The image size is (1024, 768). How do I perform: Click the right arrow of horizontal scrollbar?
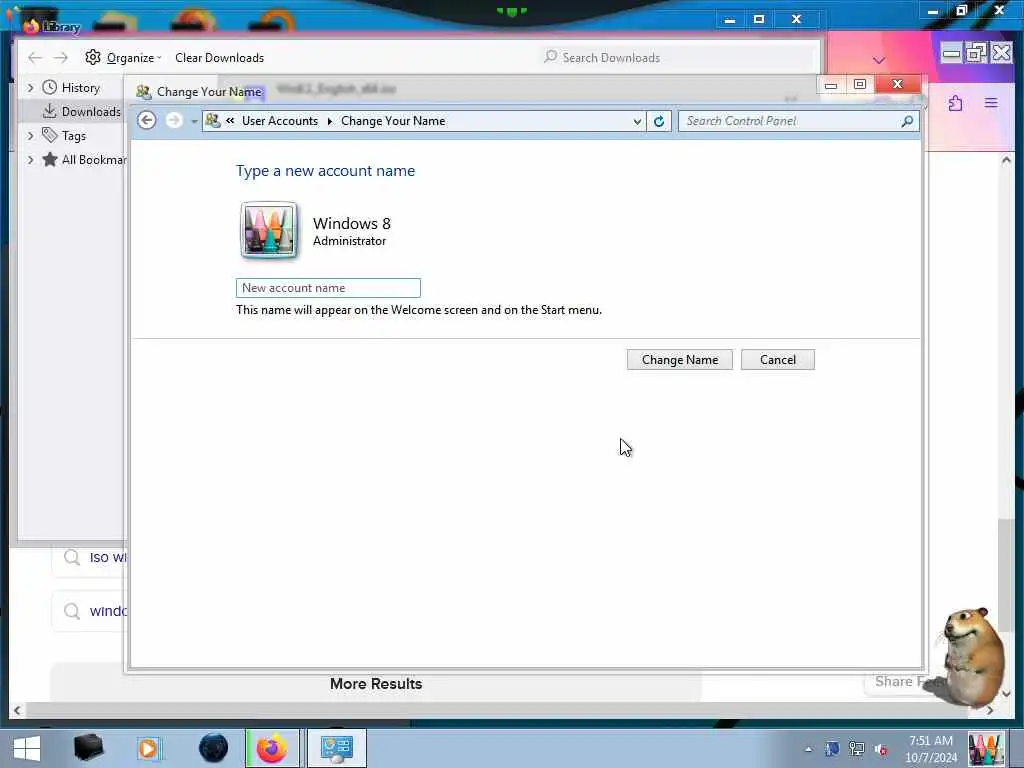[990, 711]
